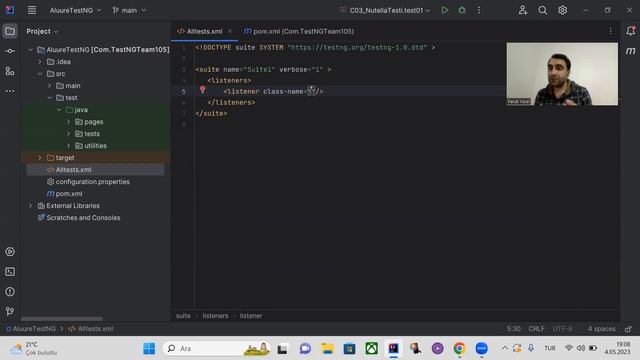
Task: Open TUR keyboard language switcher
Action: [549, 348]
